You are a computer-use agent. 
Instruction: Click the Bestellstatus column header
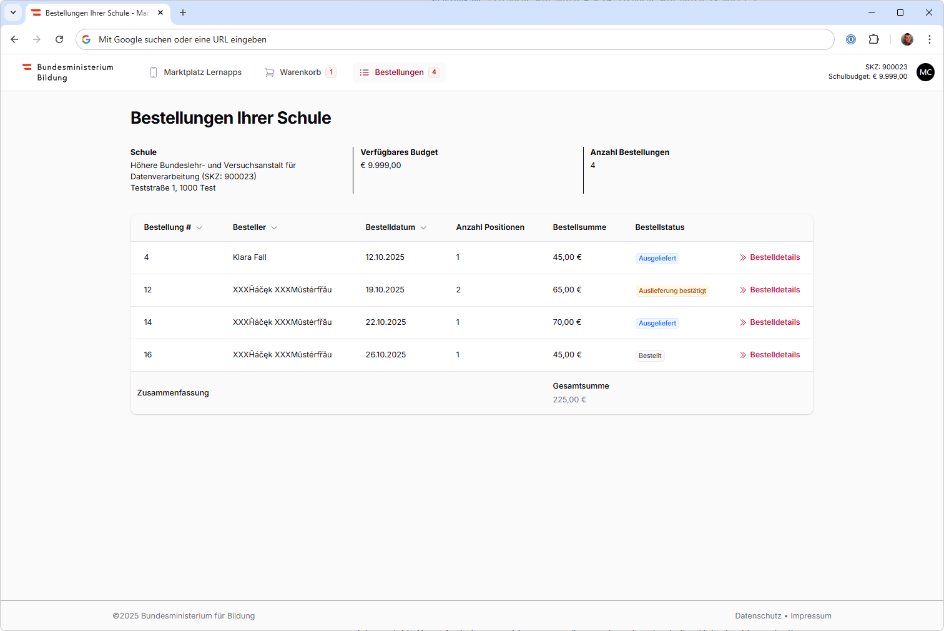point(659,228)
